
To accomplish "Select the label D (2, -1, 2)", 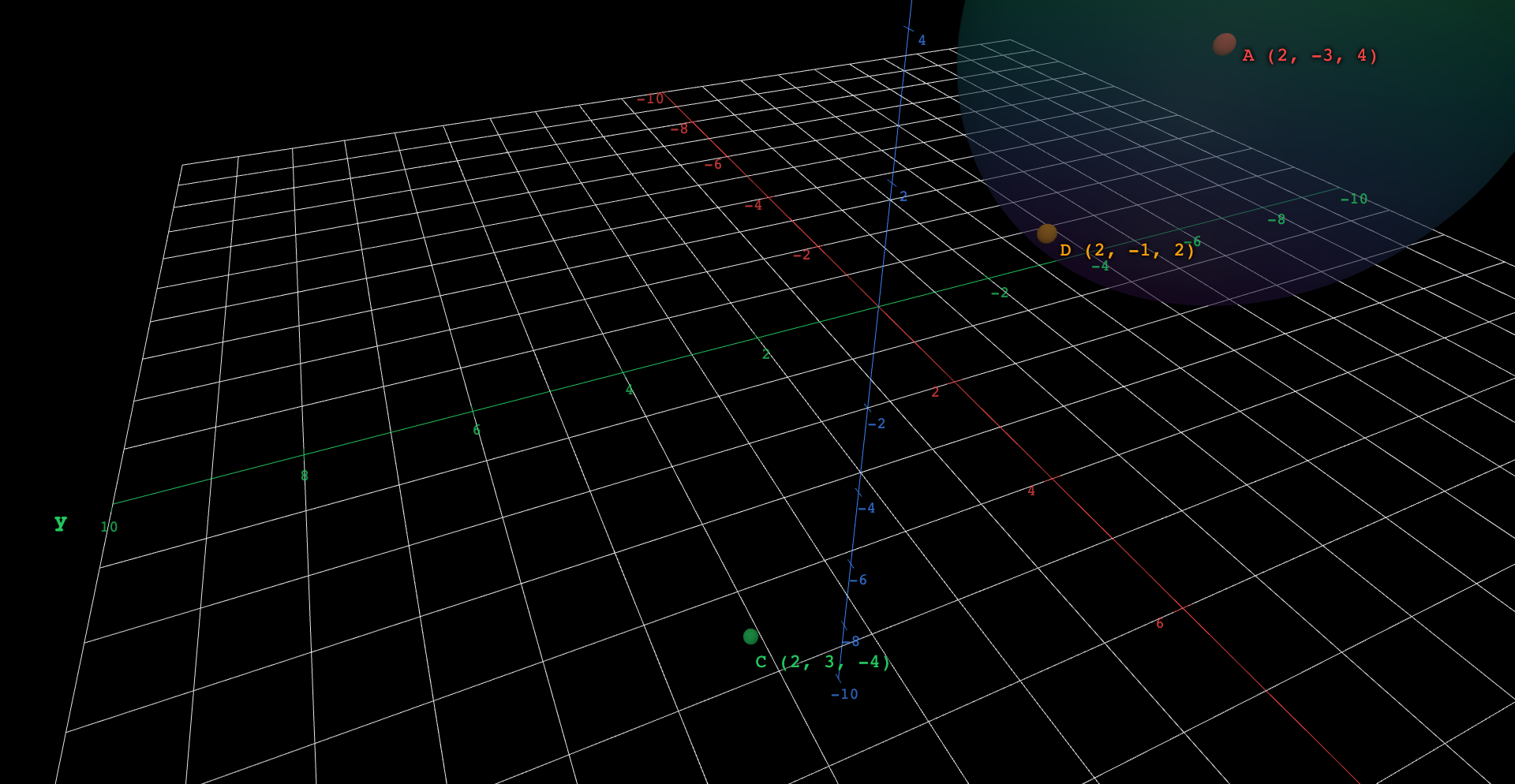I will (x=1127, y=251).
